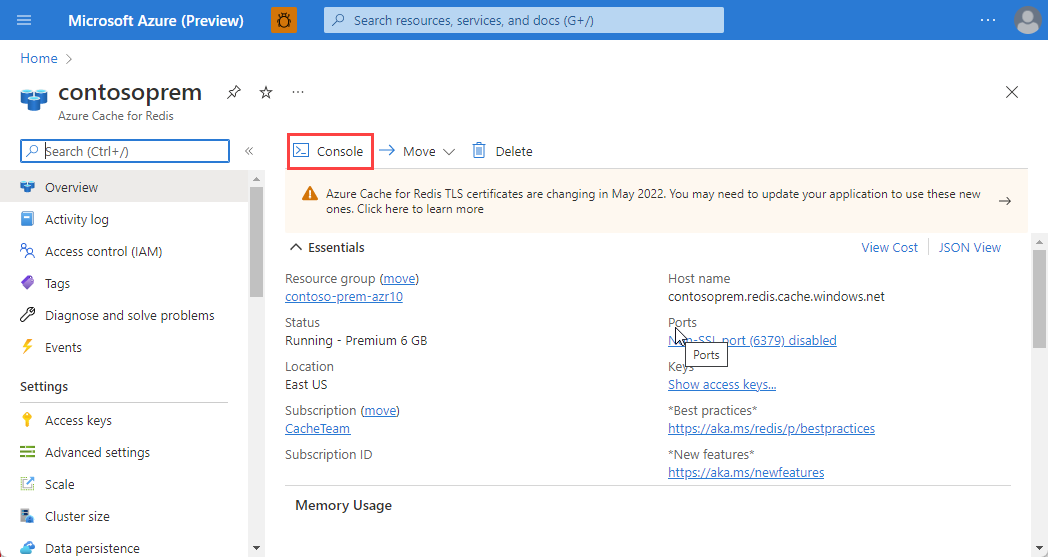Open the Console toolbar button

330,151
